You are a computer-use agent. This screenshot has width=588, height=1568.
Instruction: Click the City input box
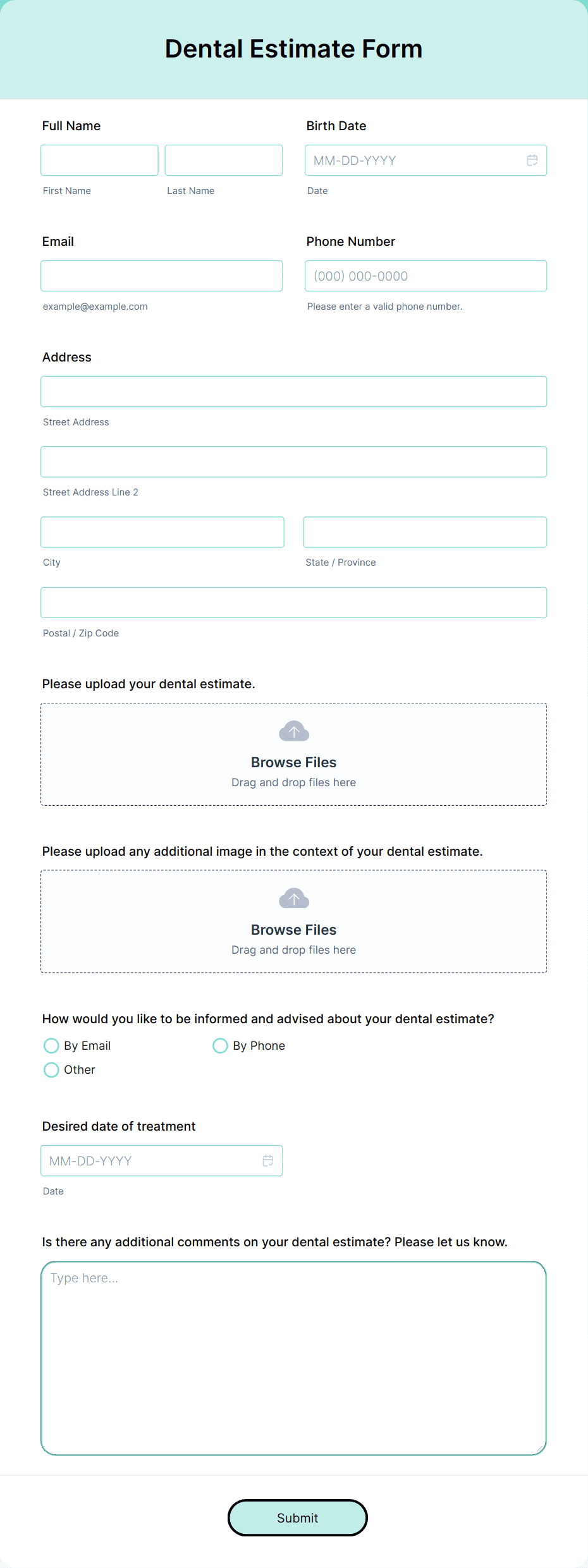pyautogui.click(x=162, y=532)
